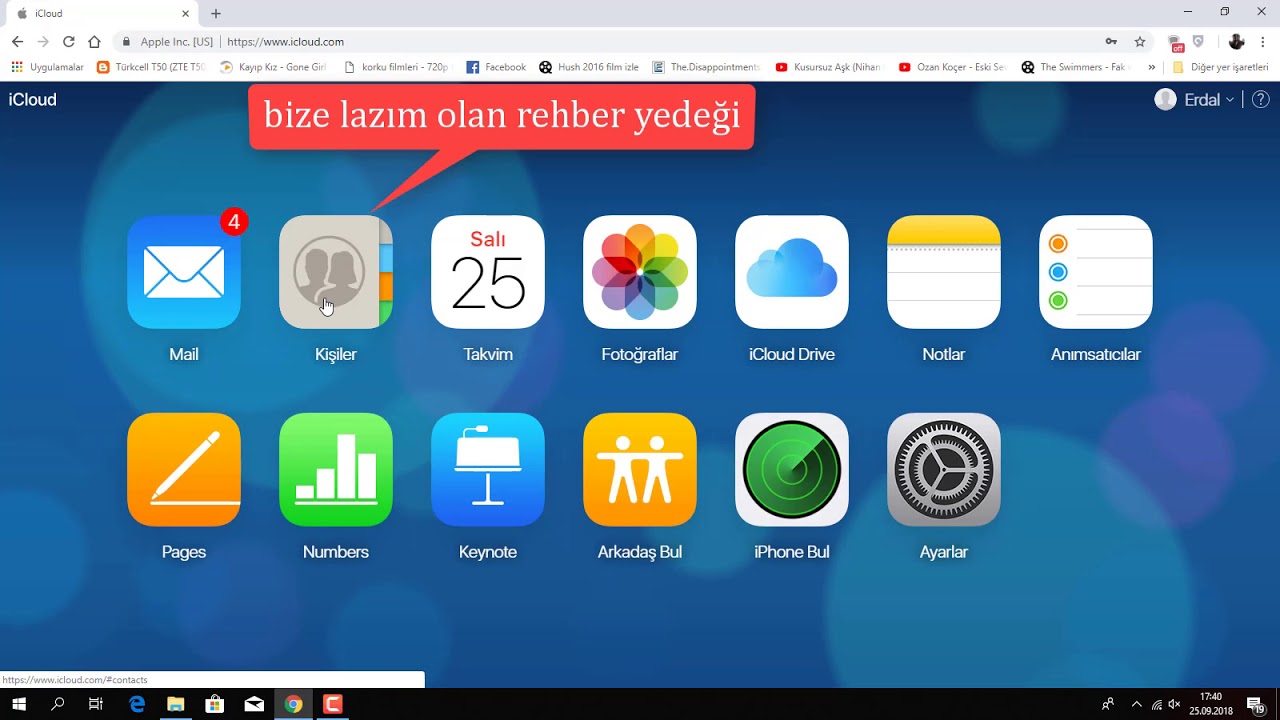Open The Swimmers bookmark
Image resolution: width=1280 pixels, height=720 pixels.
click(1075, 67)
